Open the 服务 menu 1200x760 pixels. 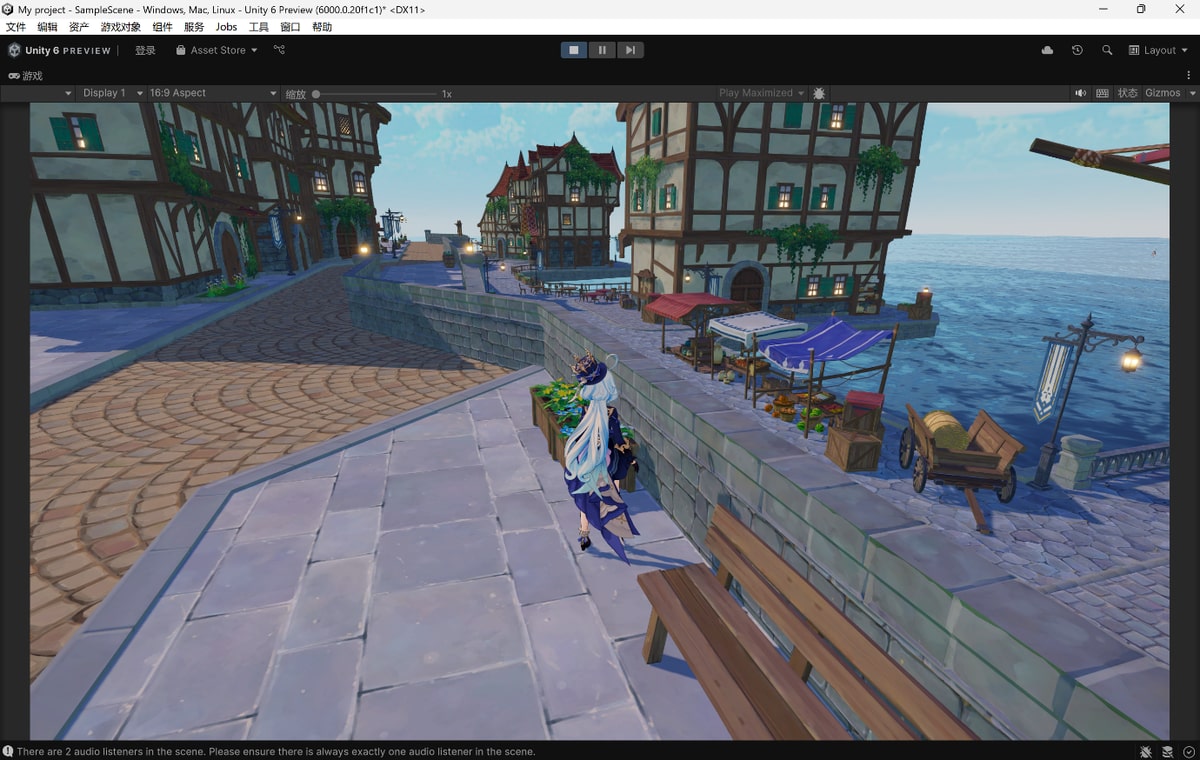pyautogui.click(x=194, y=27)
